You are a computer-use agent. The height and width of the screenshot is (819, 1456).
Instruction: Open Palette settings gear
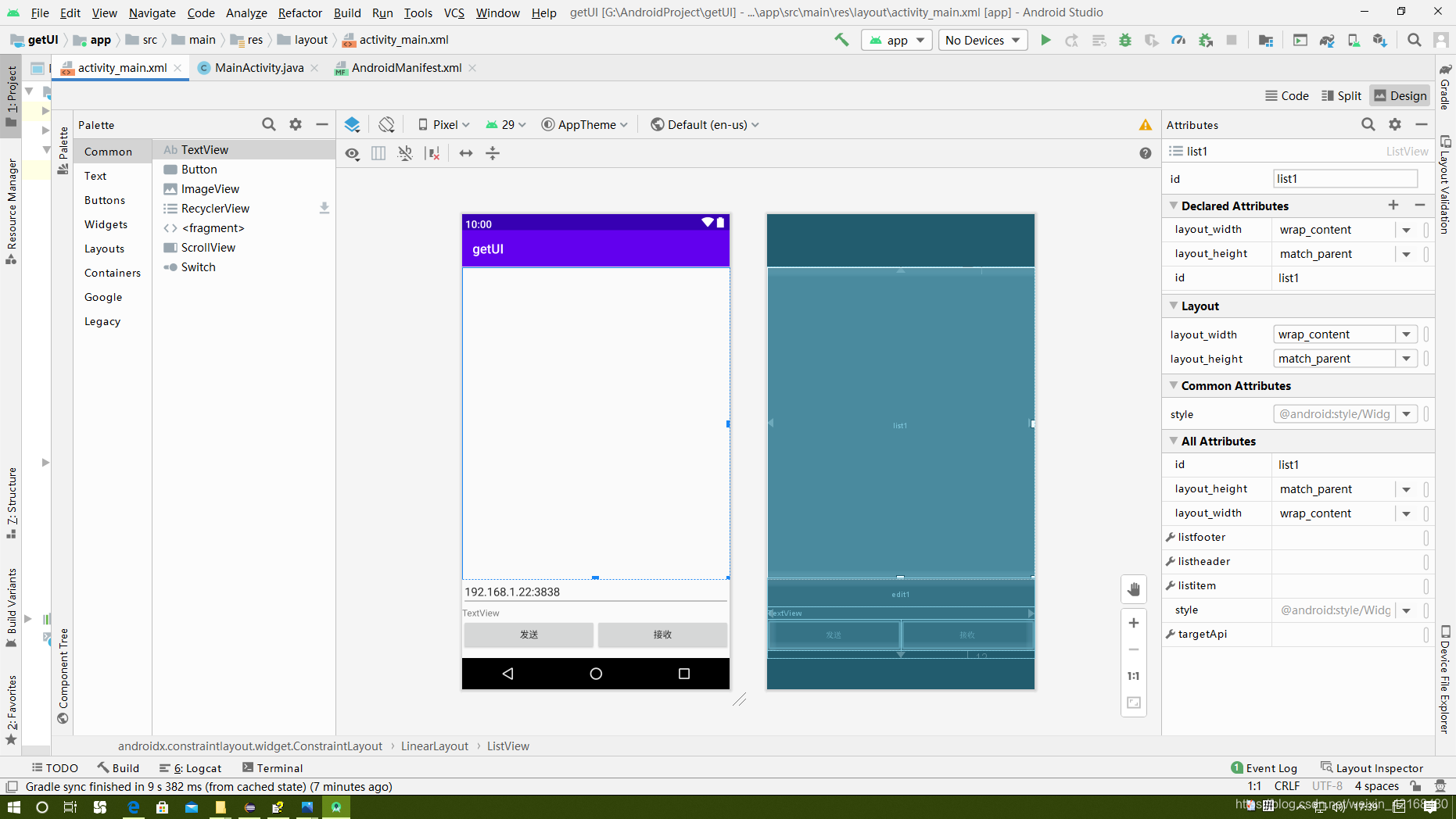296,124
